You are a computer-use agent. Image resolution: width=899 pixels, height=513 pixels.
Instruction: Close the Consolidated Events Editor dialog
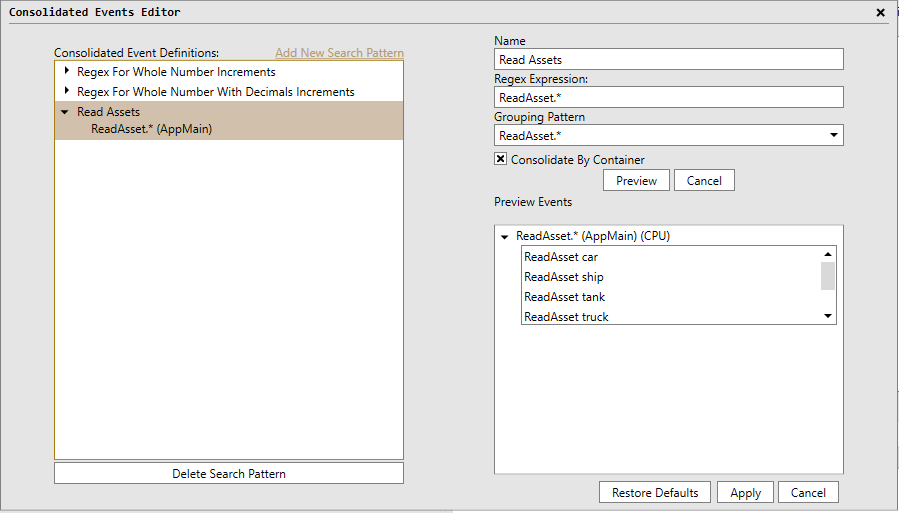pyautogui.click(x=881, y=12)
